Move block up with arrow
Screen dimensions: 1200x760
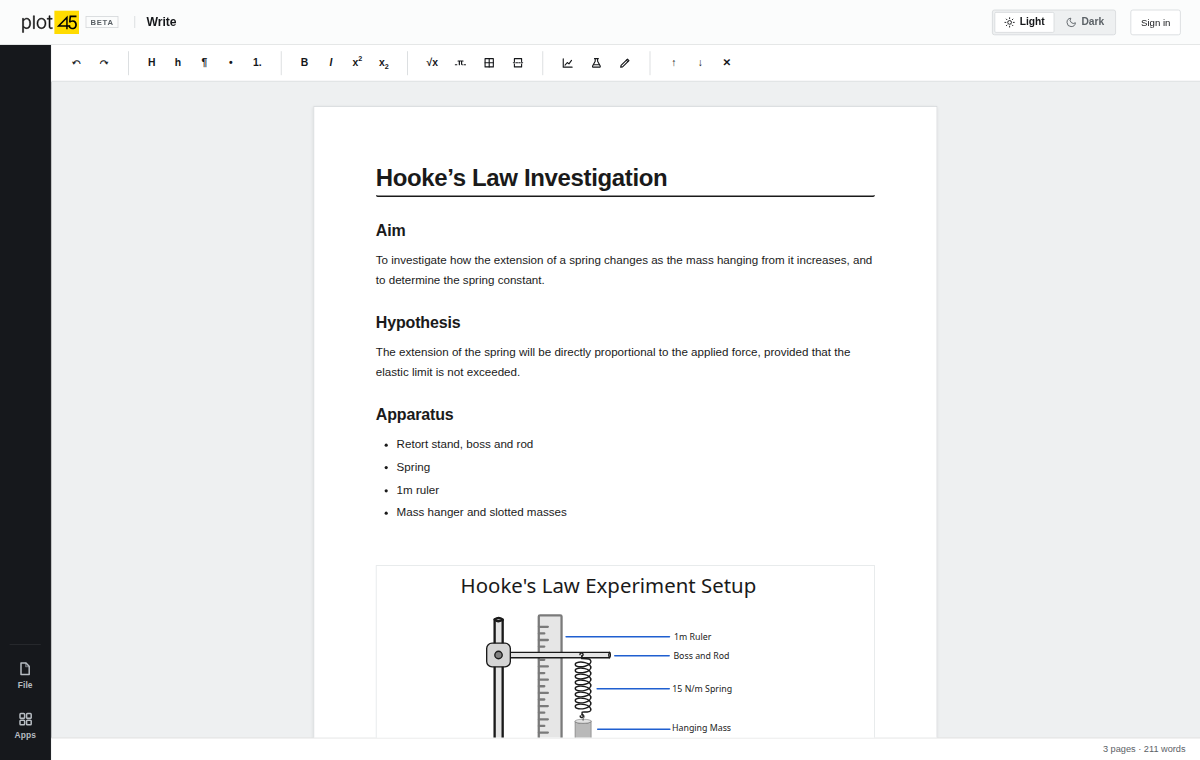(674, 63)
